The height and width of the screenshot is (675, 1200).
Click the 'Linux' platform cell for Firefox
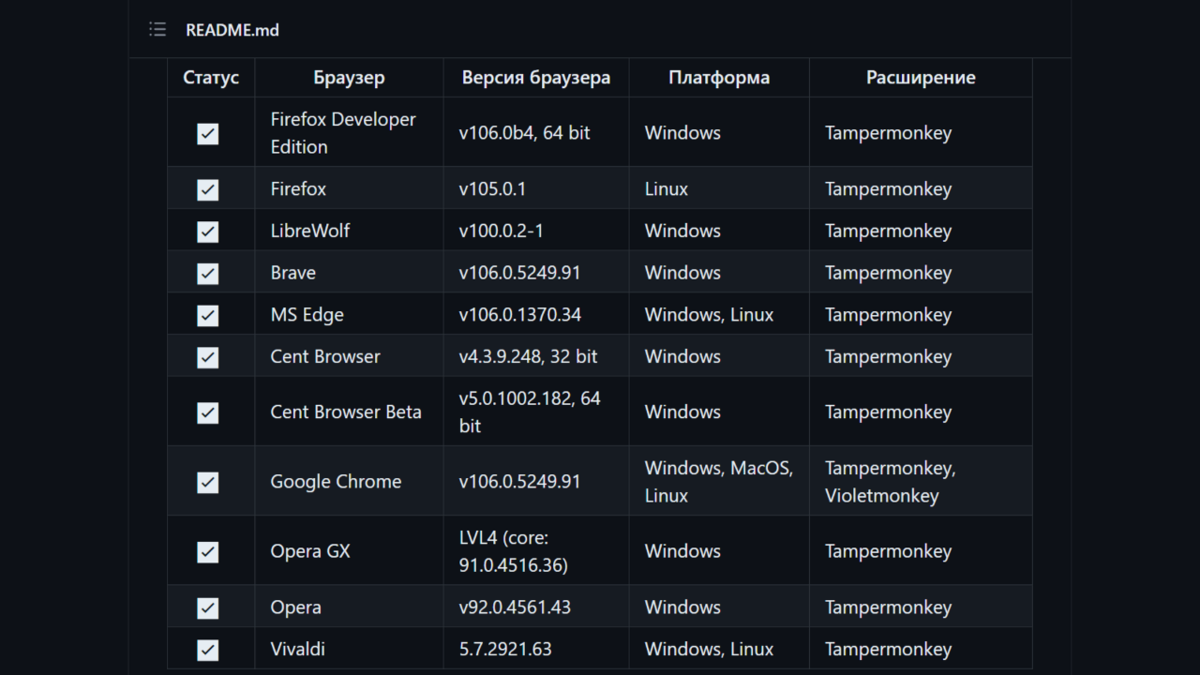click(719, 189)
